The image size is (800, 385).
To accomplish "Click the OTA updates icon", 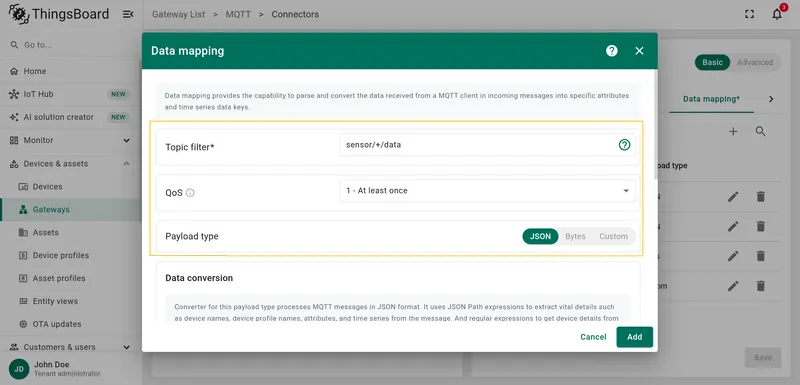I will 23,324.
